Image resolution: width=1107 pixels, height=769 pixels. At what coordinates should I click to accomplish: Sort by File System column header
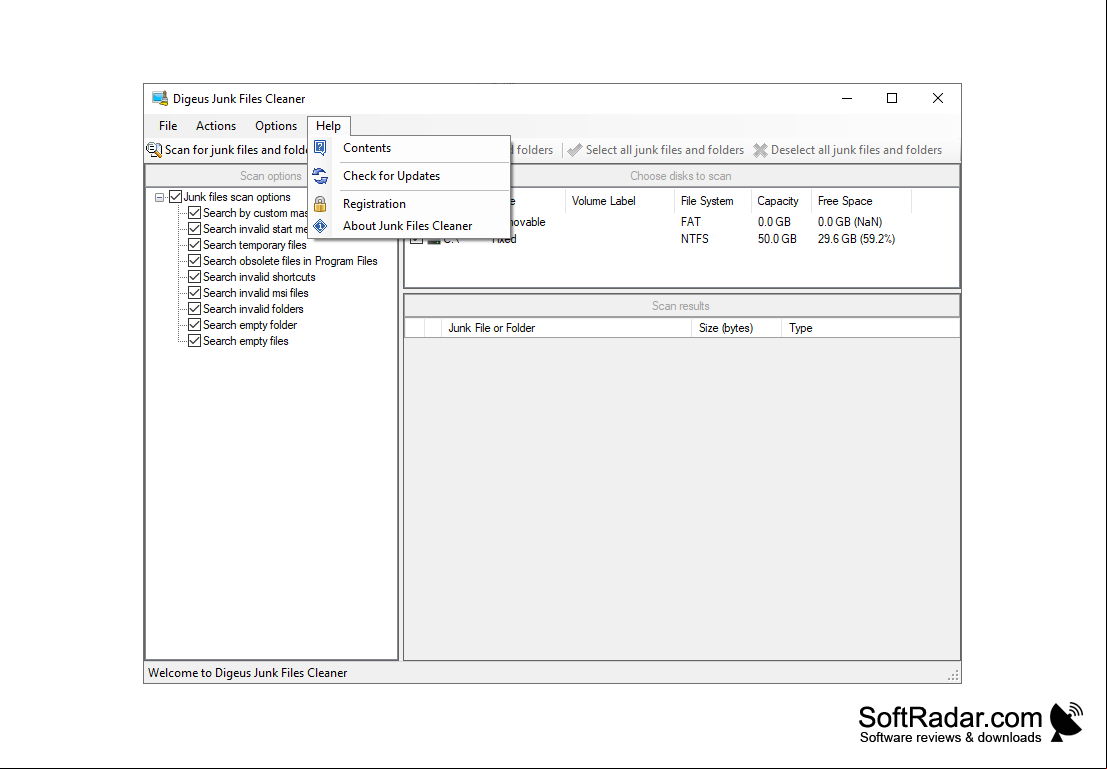(x=712, y=201)
